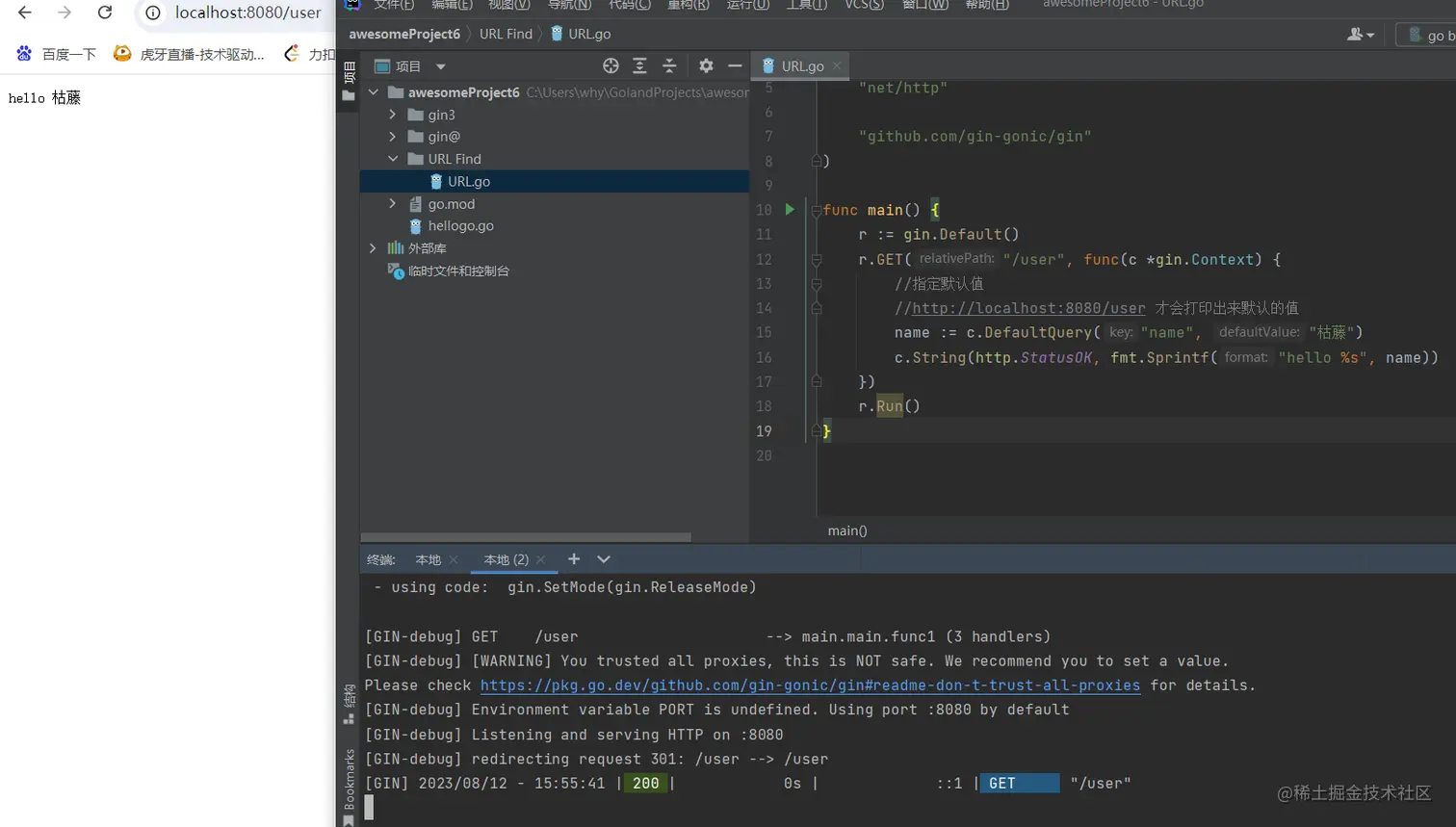Open the terminal tabs dropdown chevron

click(x=604, y=559)
